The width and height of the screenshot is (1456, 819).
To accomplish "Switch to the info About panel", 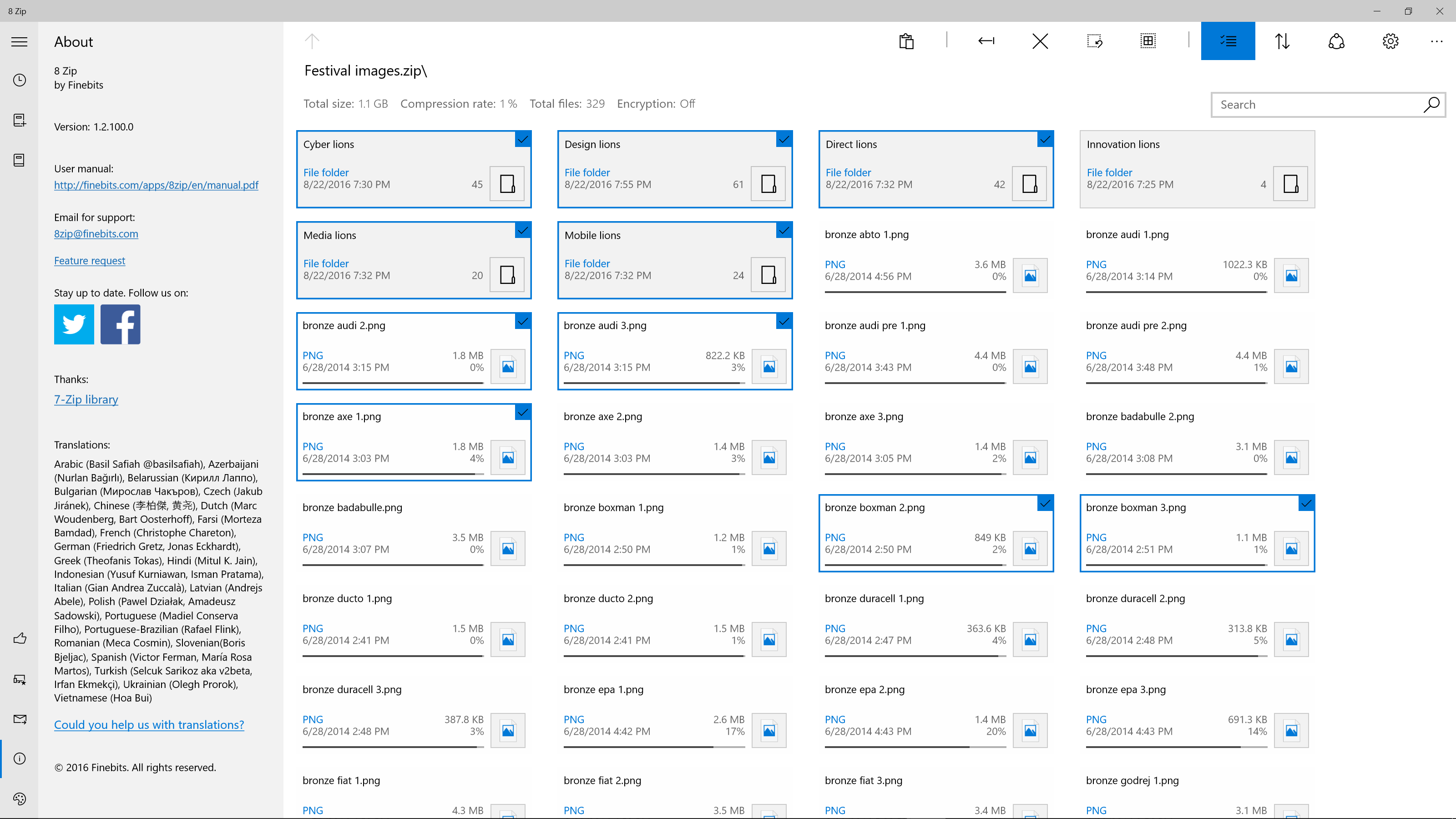I will click(x=19, y=758).
